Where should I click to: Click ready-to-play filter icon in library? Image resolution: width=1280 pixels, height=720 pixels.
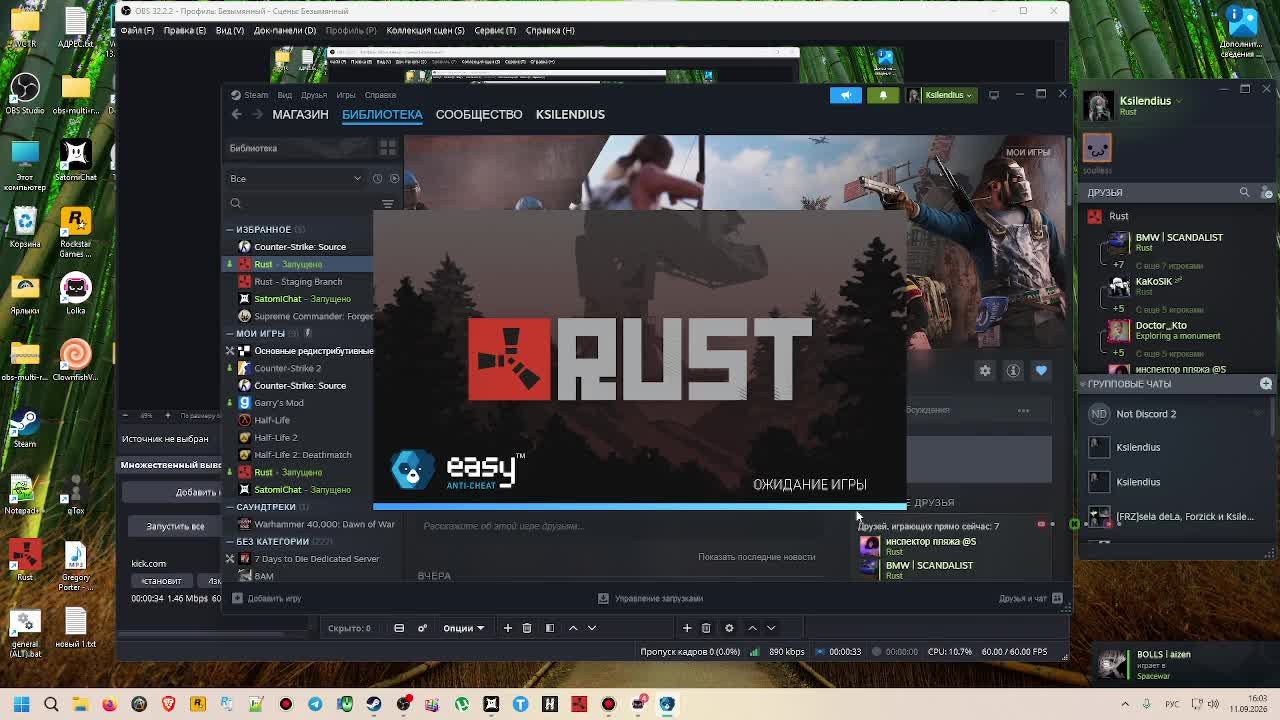[394, 179]
